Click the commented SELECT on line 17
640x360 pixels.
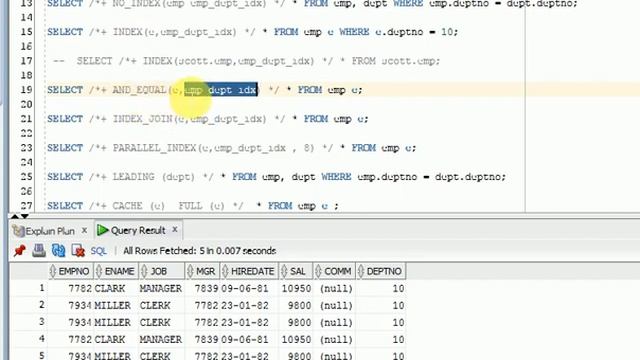point(94,61)
